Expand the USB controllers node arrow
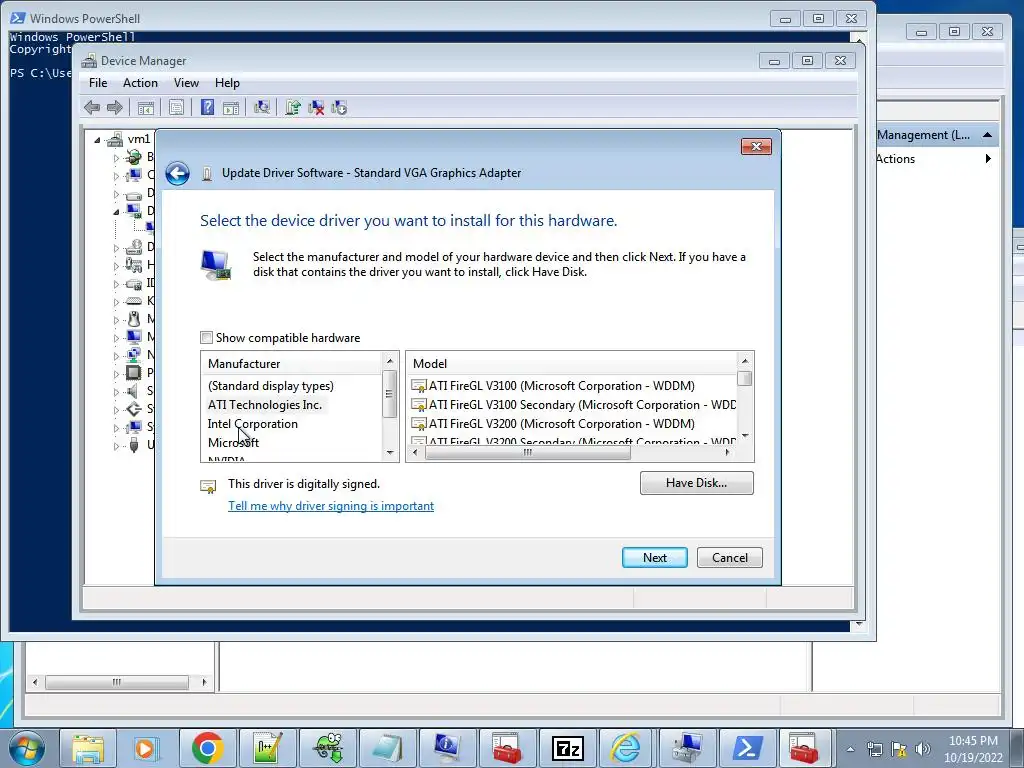 [116, 446]
